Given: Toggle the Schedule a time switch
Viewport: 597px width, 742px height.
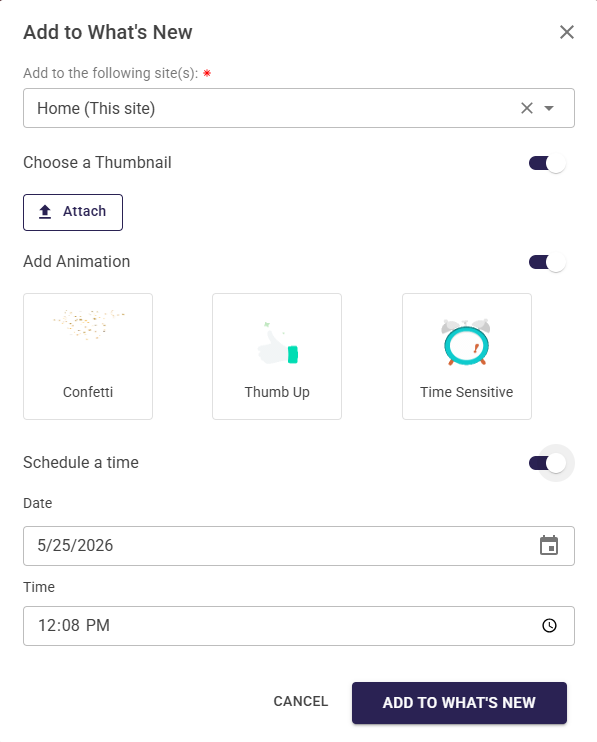Looking at the screenshot, I should click(x=547, y=463).
